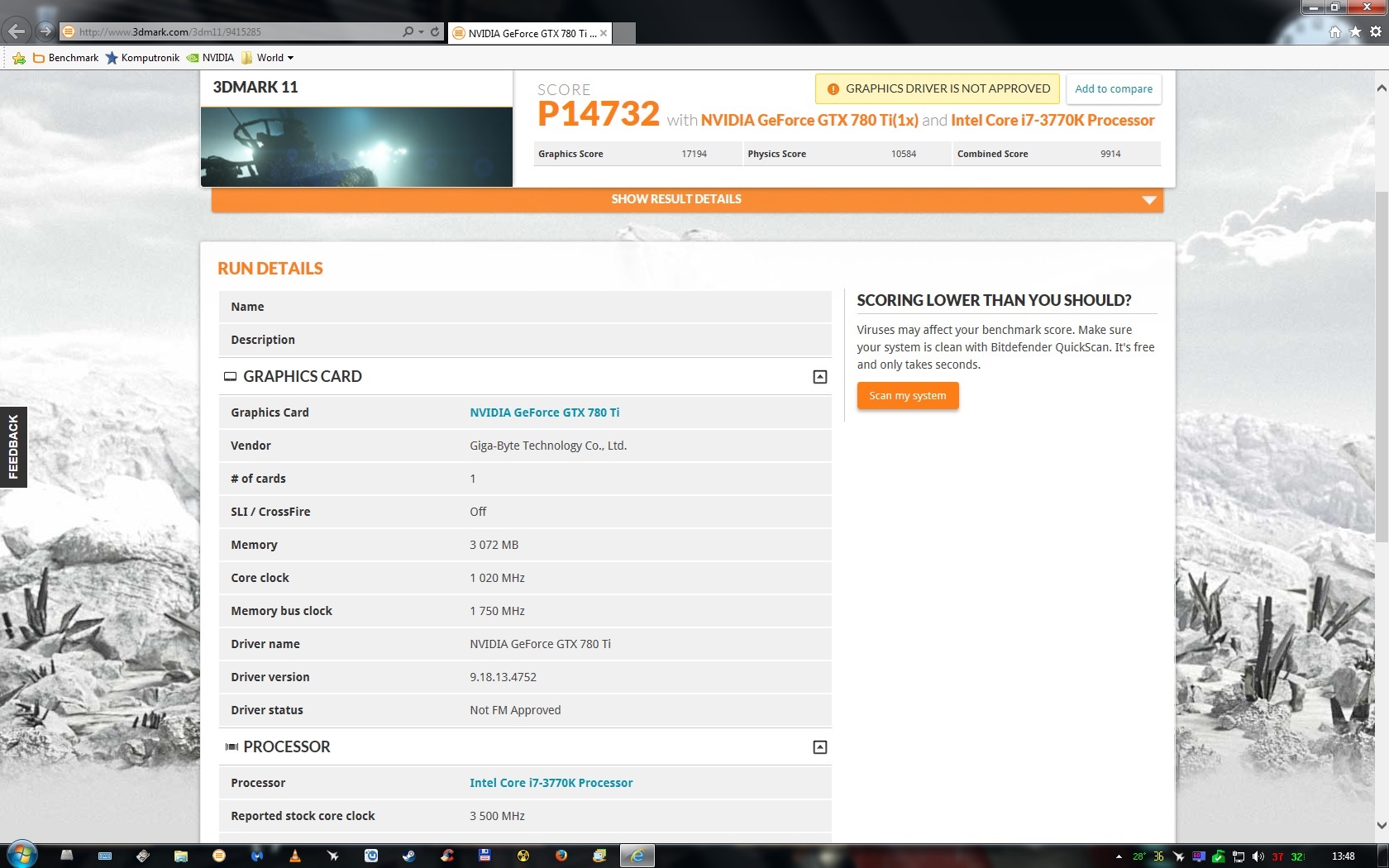Show hidden tray icons arrow

point(1119,856)
